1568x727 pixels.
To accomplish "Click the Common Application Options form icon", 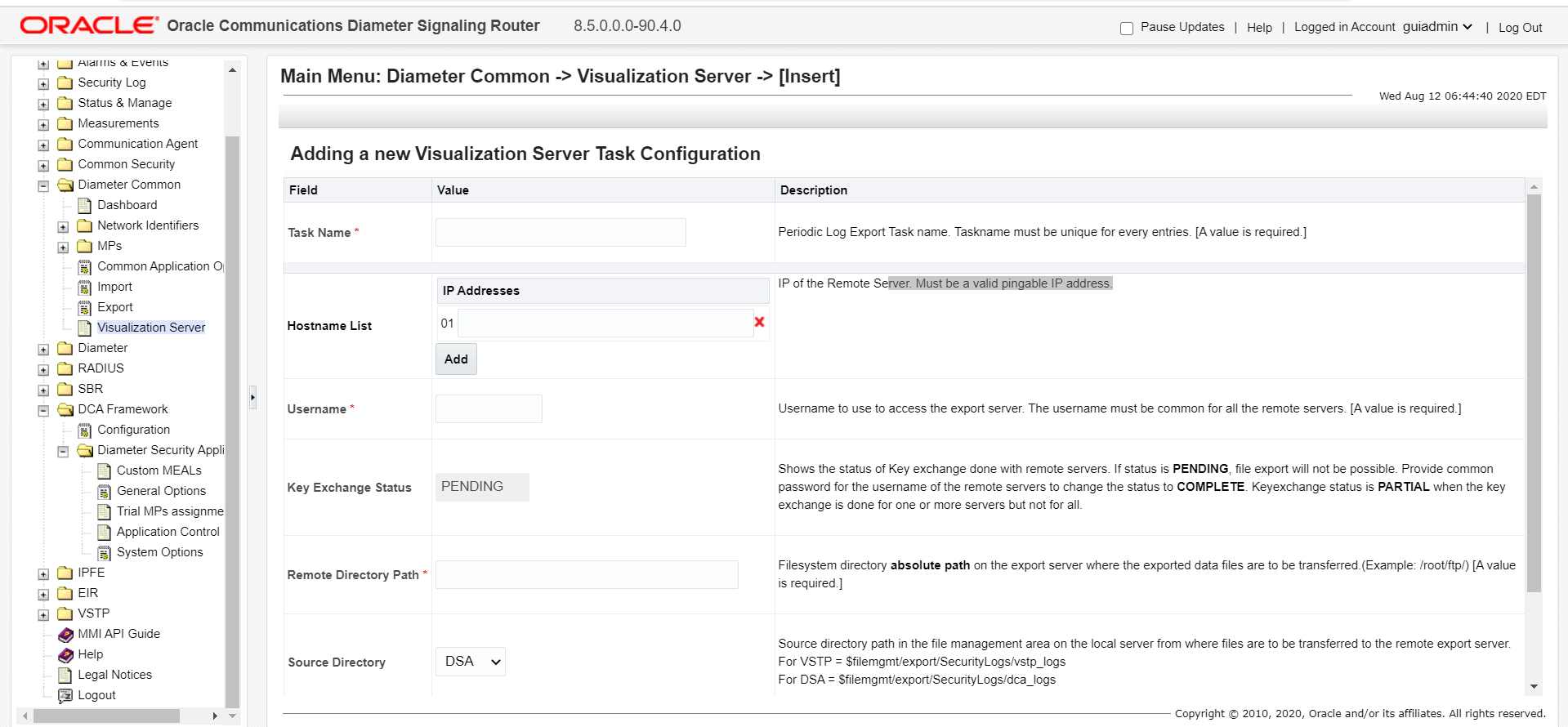I will (x=84, y=266).
